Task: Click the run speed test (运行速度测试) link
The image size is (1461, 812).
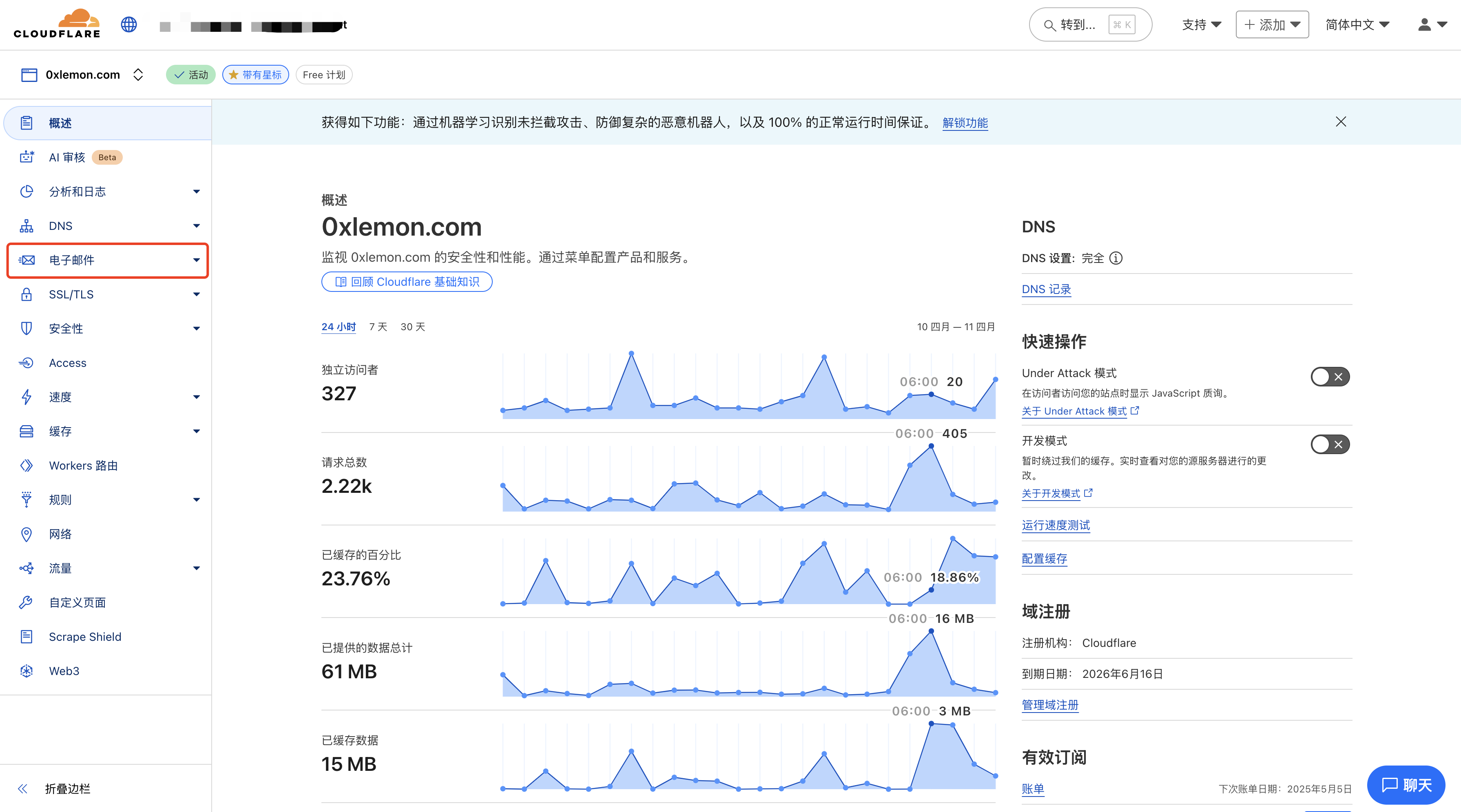Action: tap(1056, 525)
